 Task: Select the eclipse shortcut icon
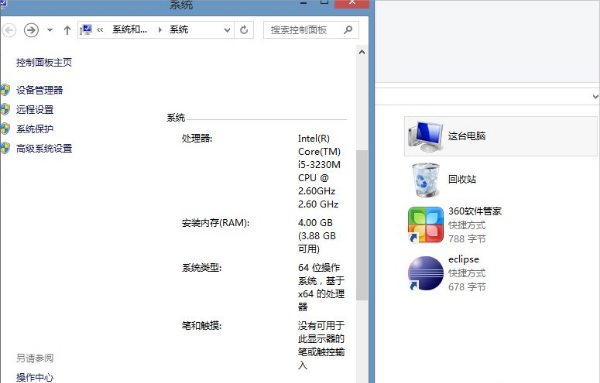coord(426,273)
